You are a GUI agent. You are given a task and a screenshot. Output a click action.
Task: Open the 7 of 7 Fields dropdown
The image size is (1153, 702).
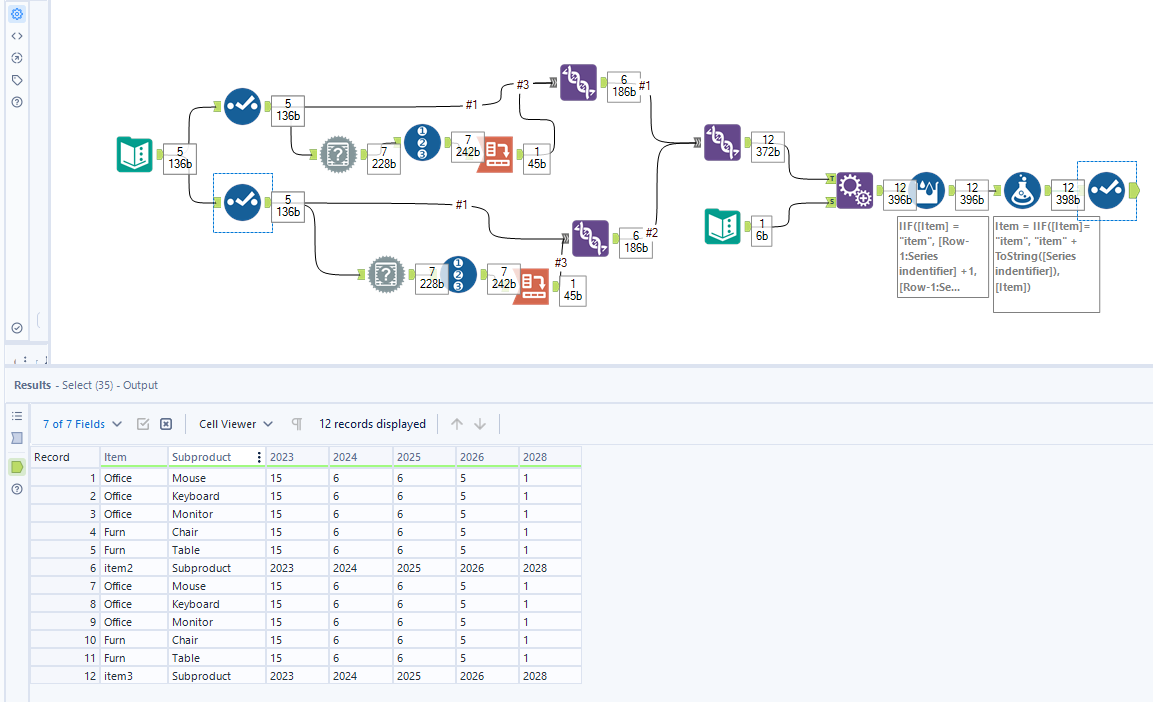tap(78, 424)
